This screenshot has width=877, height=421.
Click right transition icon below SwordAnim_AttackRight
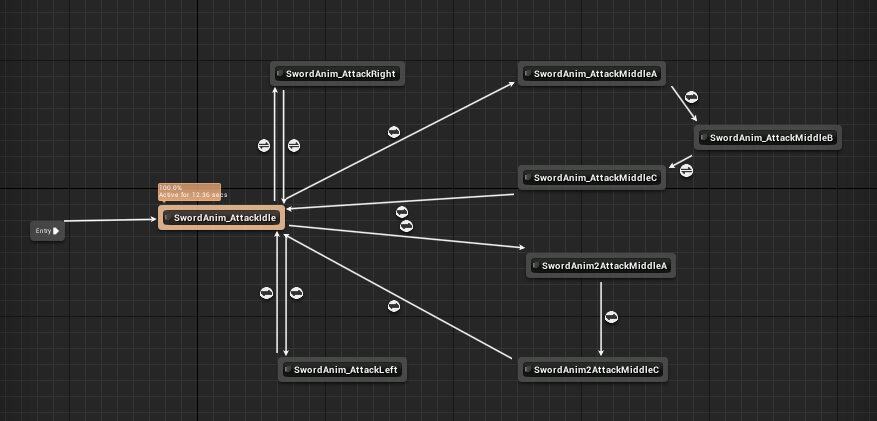(x=294, y=146)
